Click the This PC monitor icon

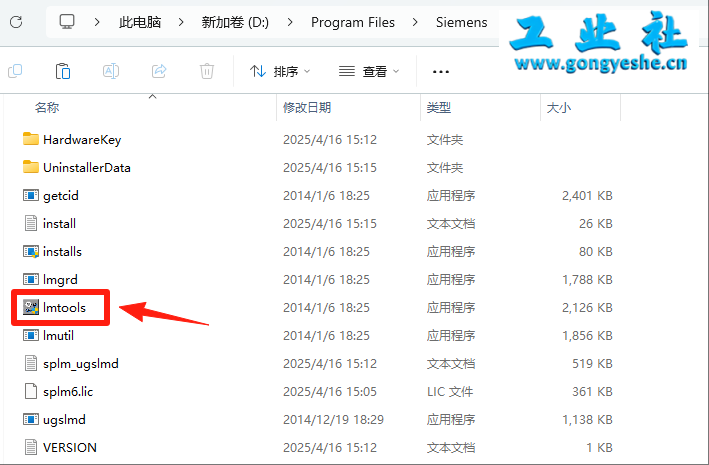[x=67, y=21]
